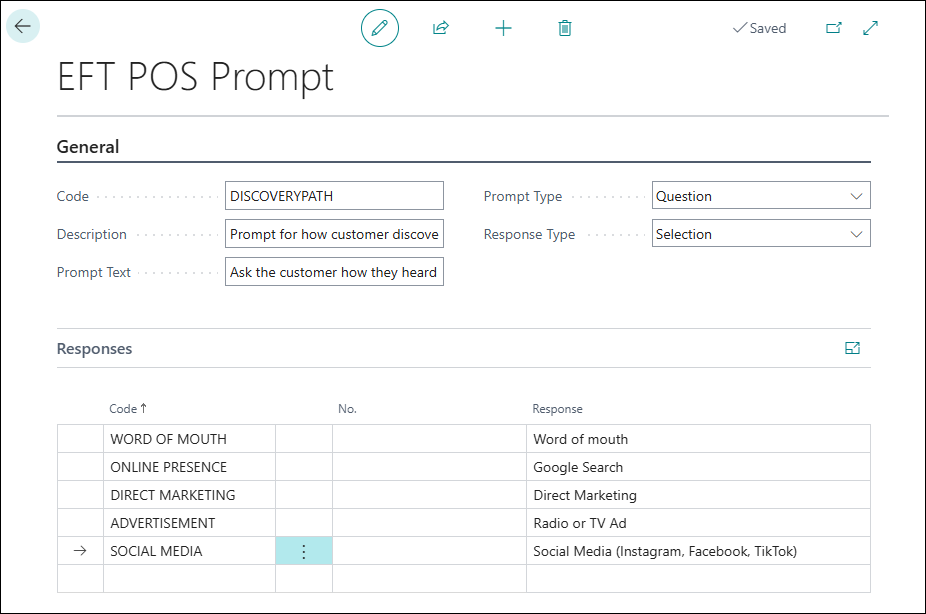Image resolution: width=926 pixels, height=614 pixels.
Task: Click the Direct Marketing response cell
Action: click(x=698, y=495)
